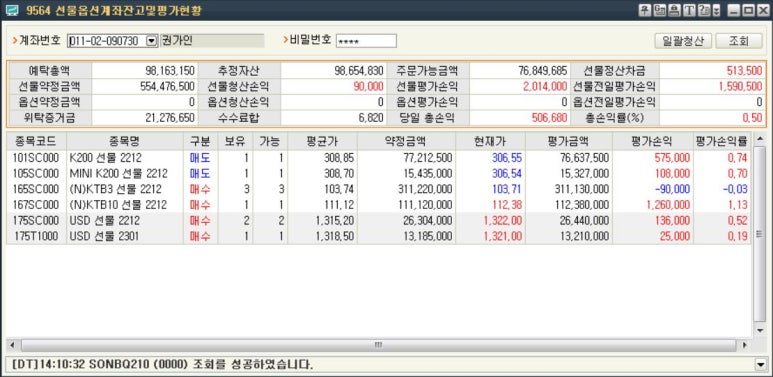Screen dimensions: 773x377
Task: Click the vertical scrollbar thumb
Action: pos(760,234)
